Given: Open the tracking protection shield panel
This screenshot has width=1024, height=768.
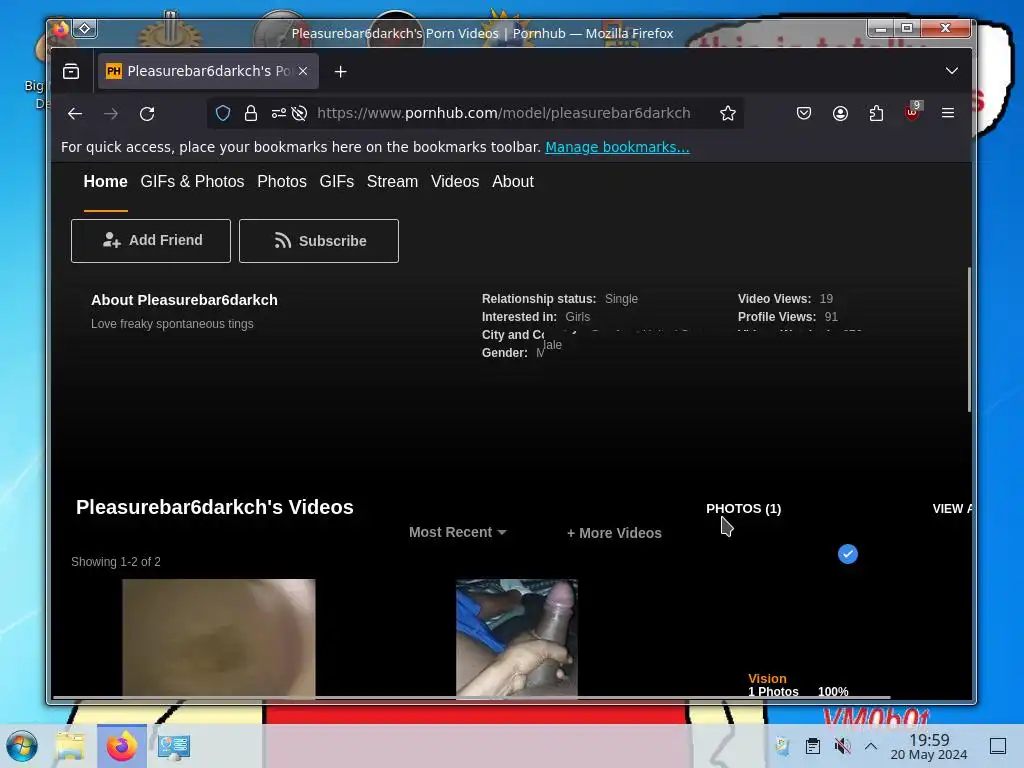Looking at the screenshot, I should 223,114.
